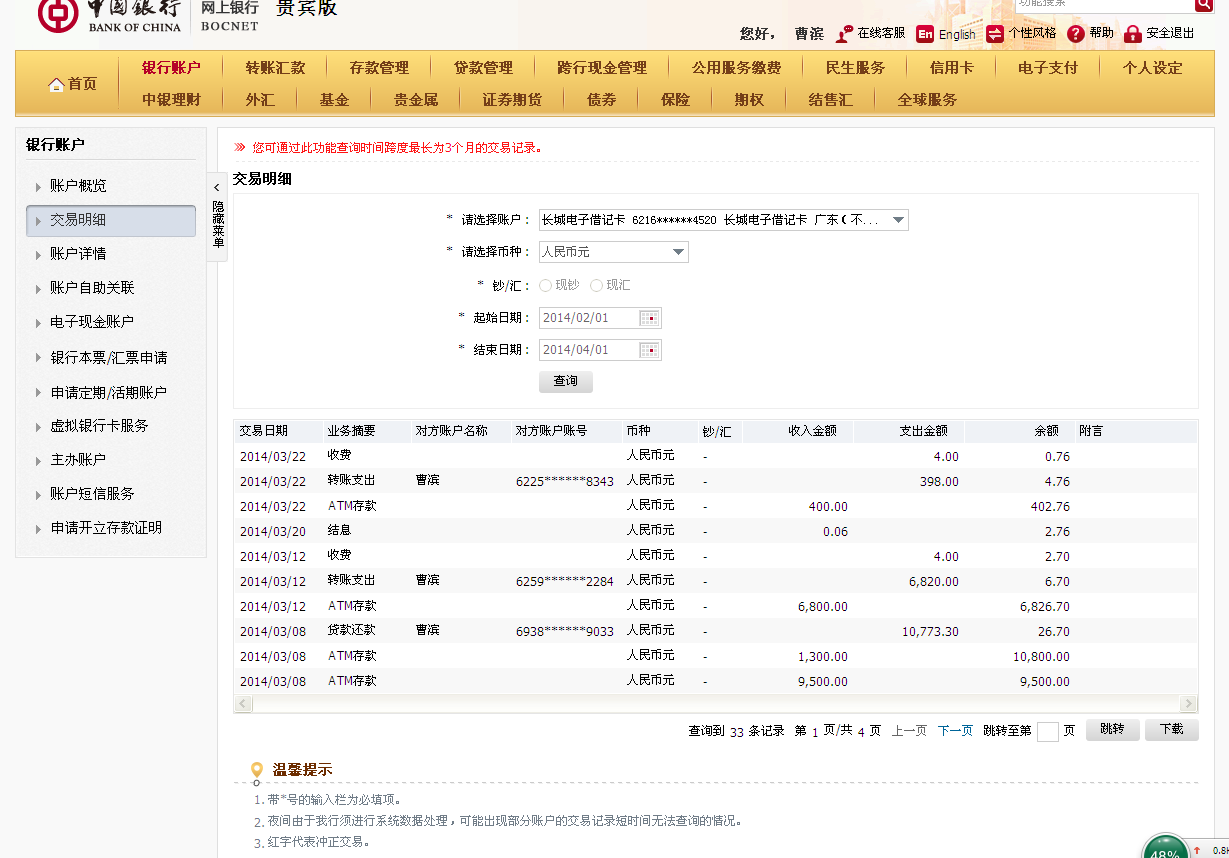
Task: Click the English language icon
Action: tap(925, 34)
